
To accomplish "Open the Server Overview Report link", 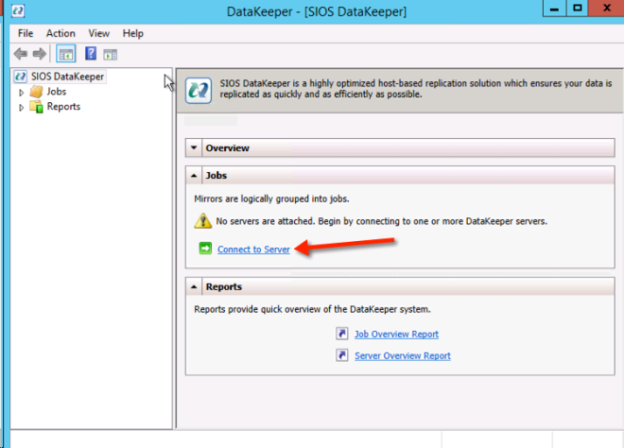I will click(402, 356).
